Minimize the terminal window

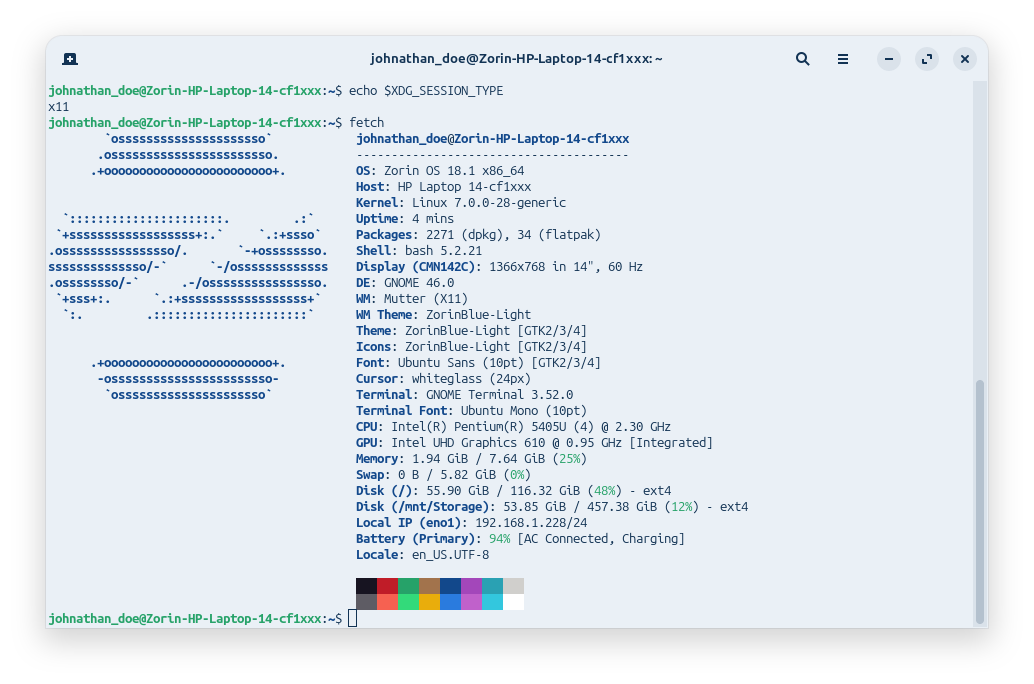889,59
